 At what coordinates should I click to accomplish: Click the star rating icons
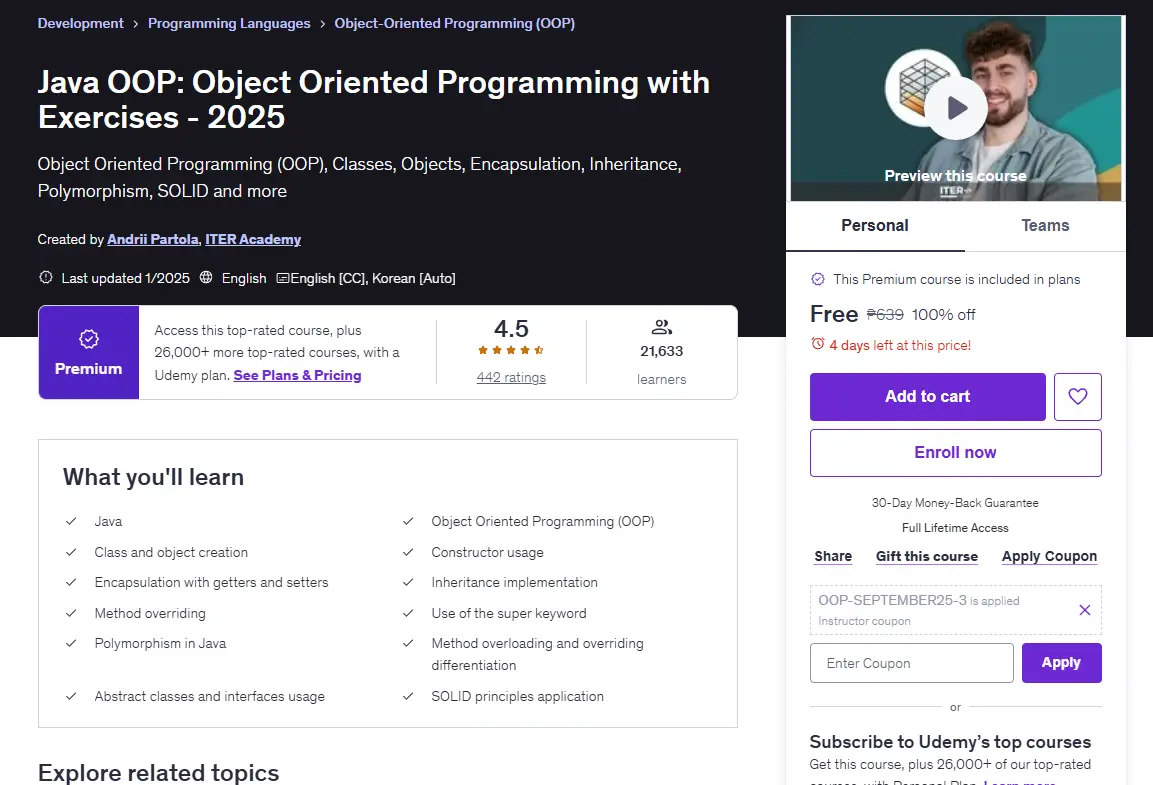(511, 350)
